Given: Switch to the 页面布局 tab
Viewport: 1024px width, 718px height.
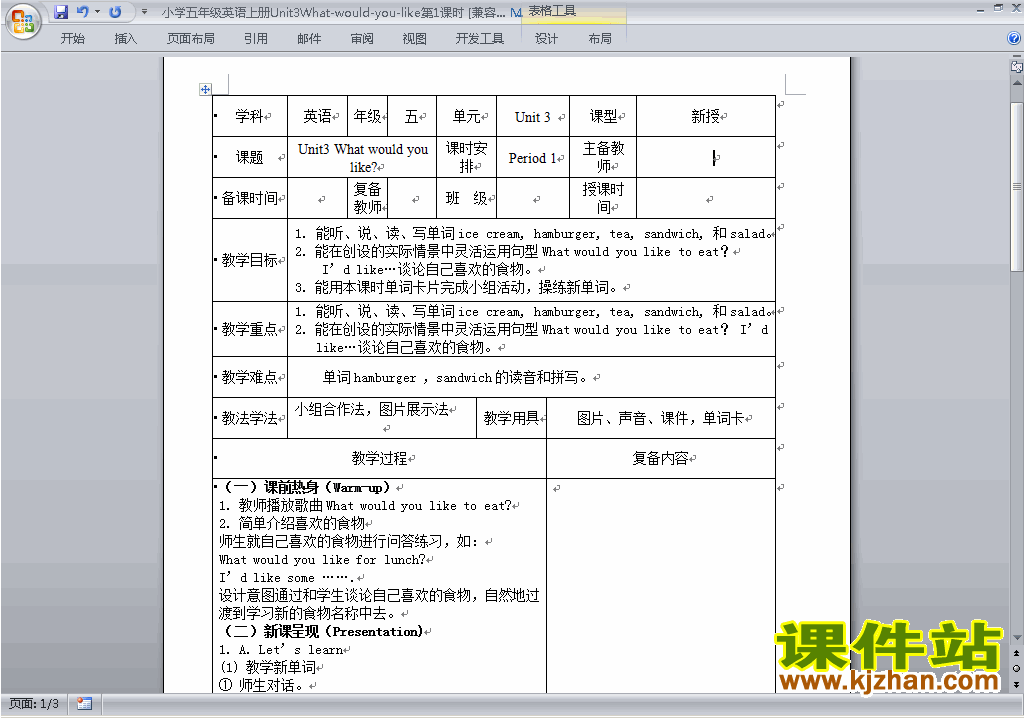Looking at the screenshot, I should (191, 39).
